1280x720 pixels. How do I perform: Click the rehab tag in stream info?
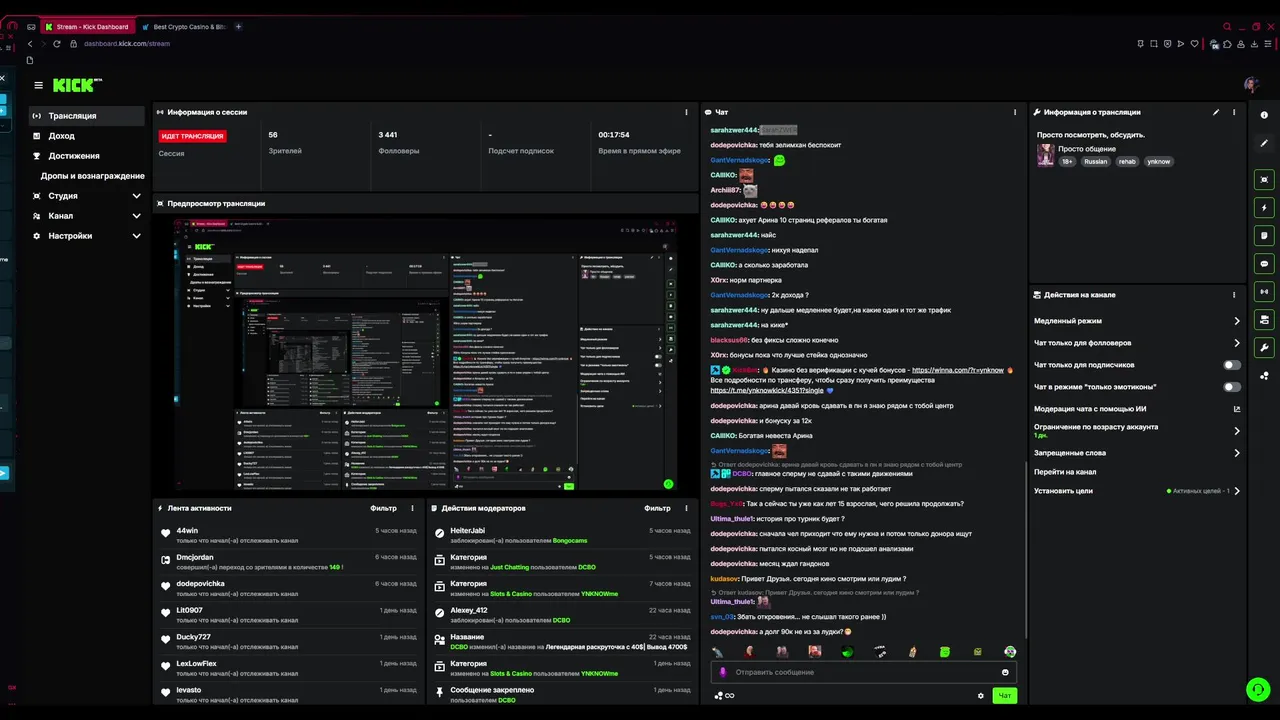[x=1127, y=161]
